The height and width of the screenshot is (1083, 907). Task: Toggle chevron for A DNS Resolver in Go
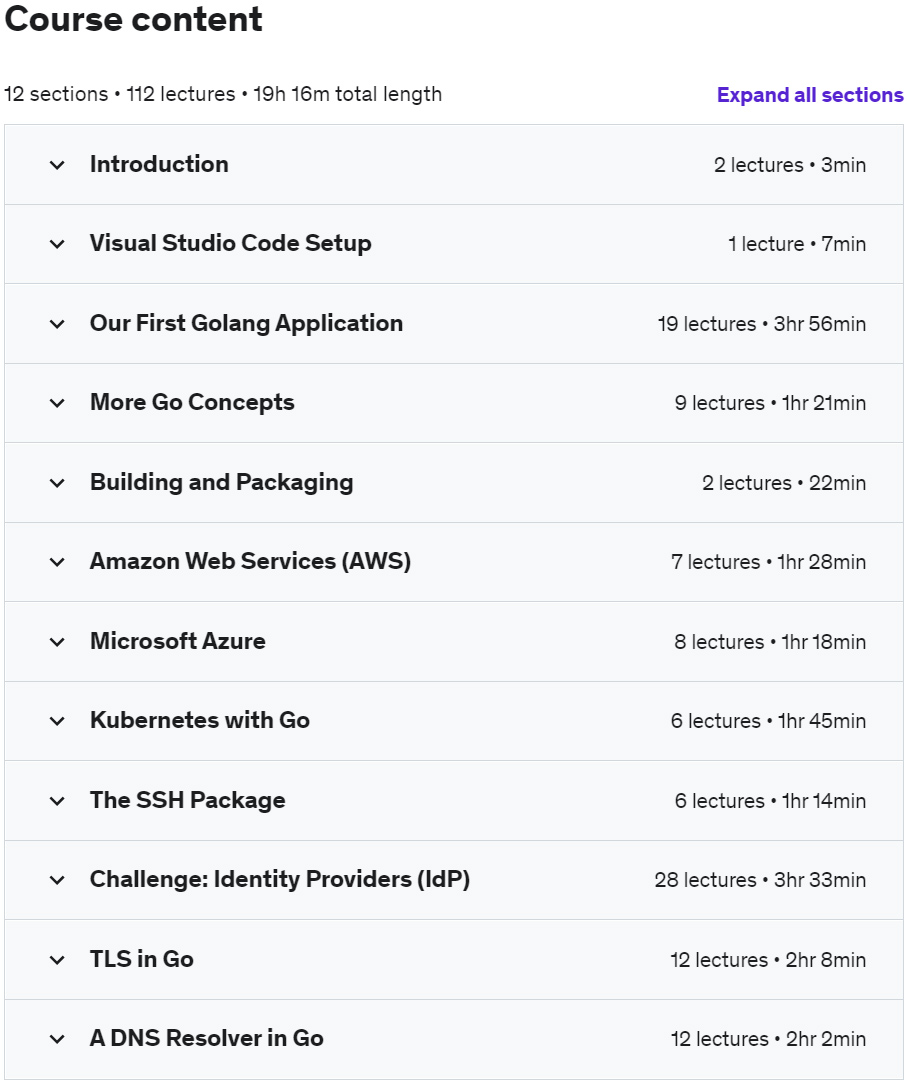click(57, 1039)
